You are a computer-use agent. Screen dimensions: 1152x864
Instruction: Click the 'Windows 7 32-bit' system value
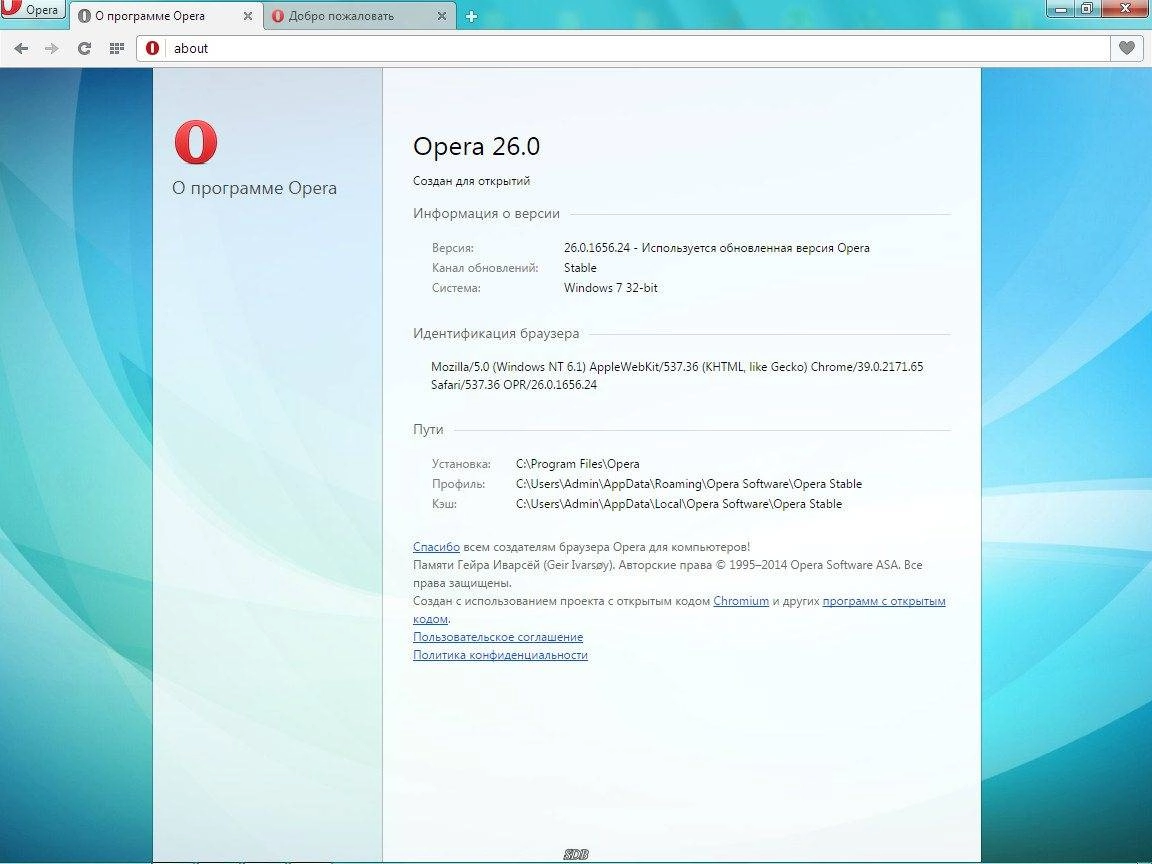coord(611,288)
